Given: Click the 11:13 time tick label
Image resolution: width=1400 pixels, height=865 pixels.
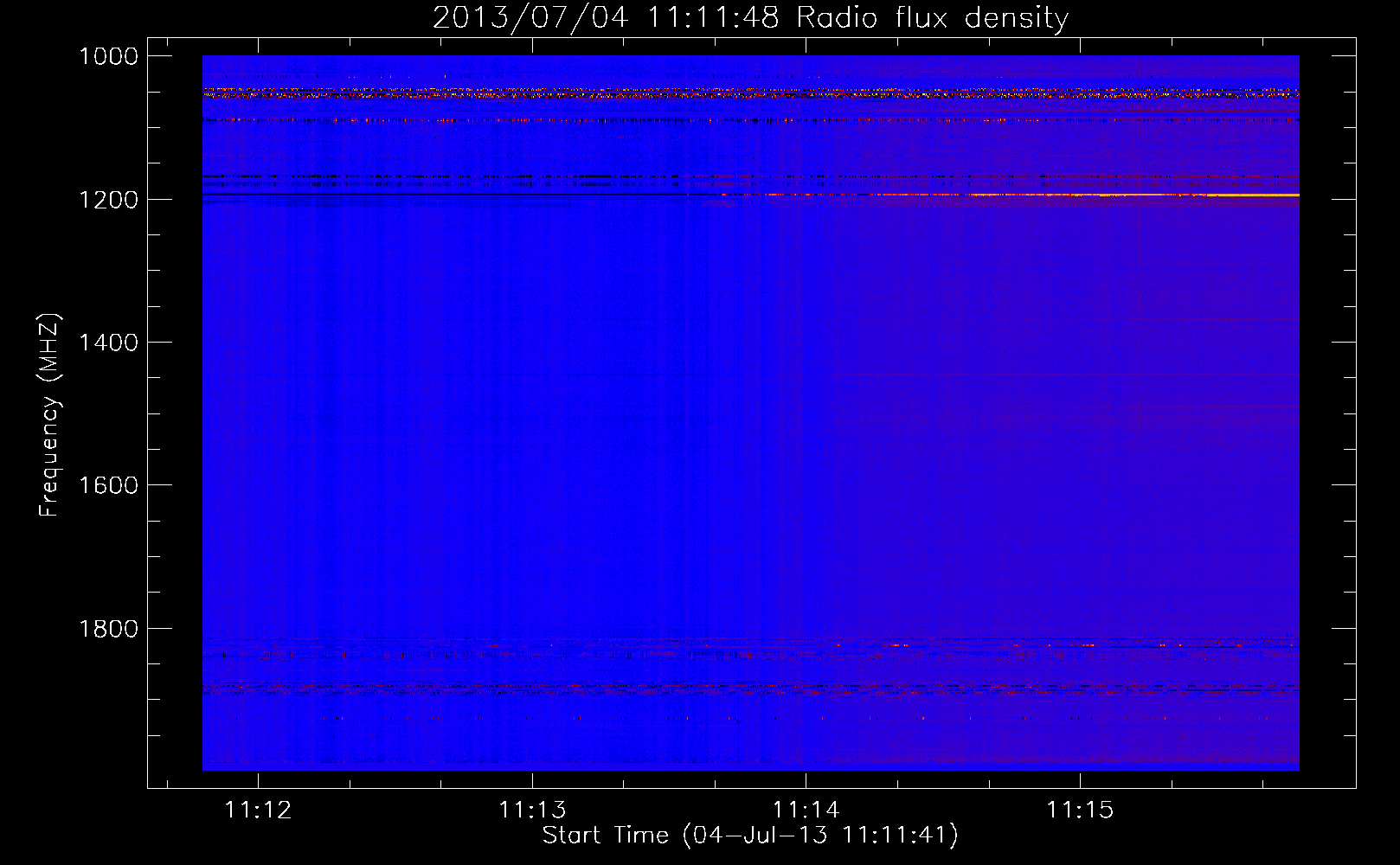Looking at the screenshot, I should pyautogui.click(x=532, y=811).
